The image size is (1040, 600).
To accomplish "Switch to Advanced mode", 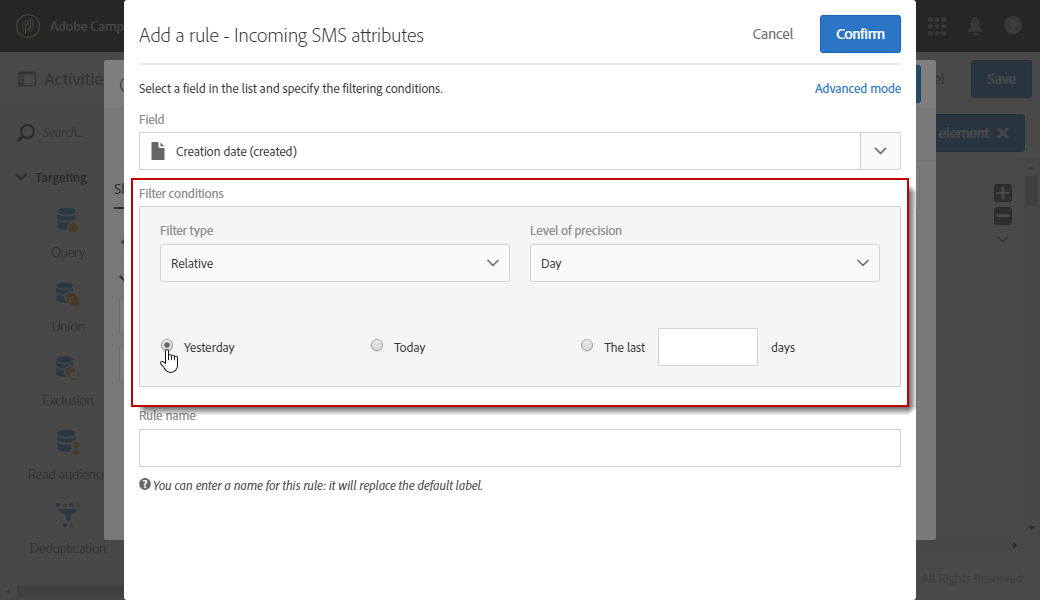I will 857,89.
